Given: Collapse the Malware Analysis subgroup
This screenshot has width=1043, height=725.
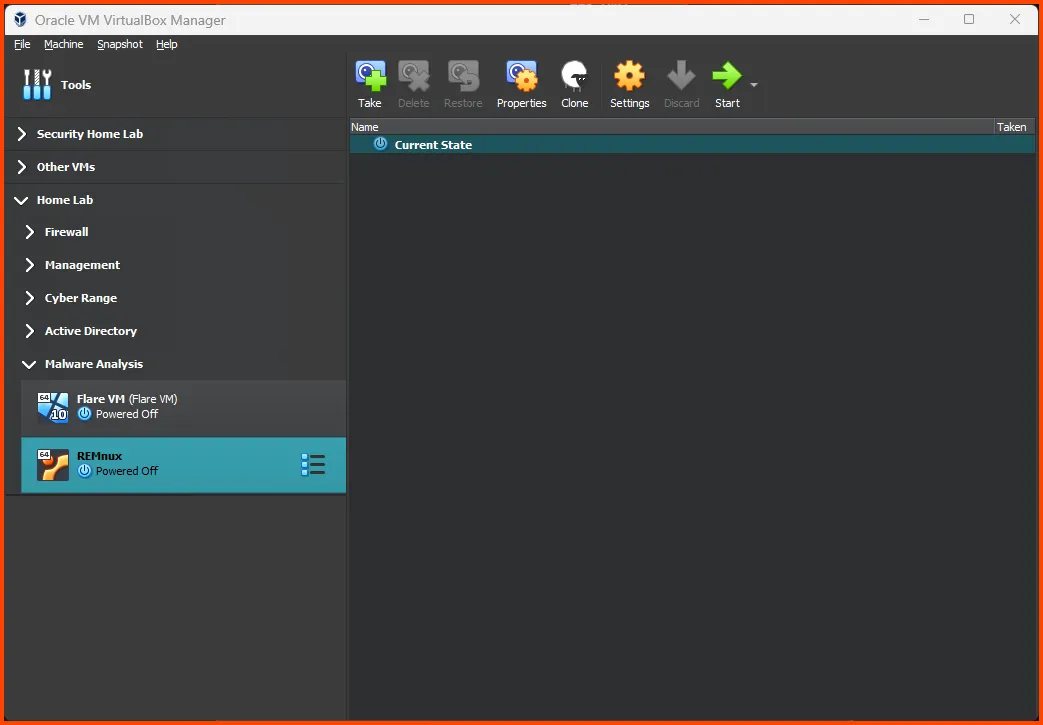Looking at the screenshot, I should point(29,364).
